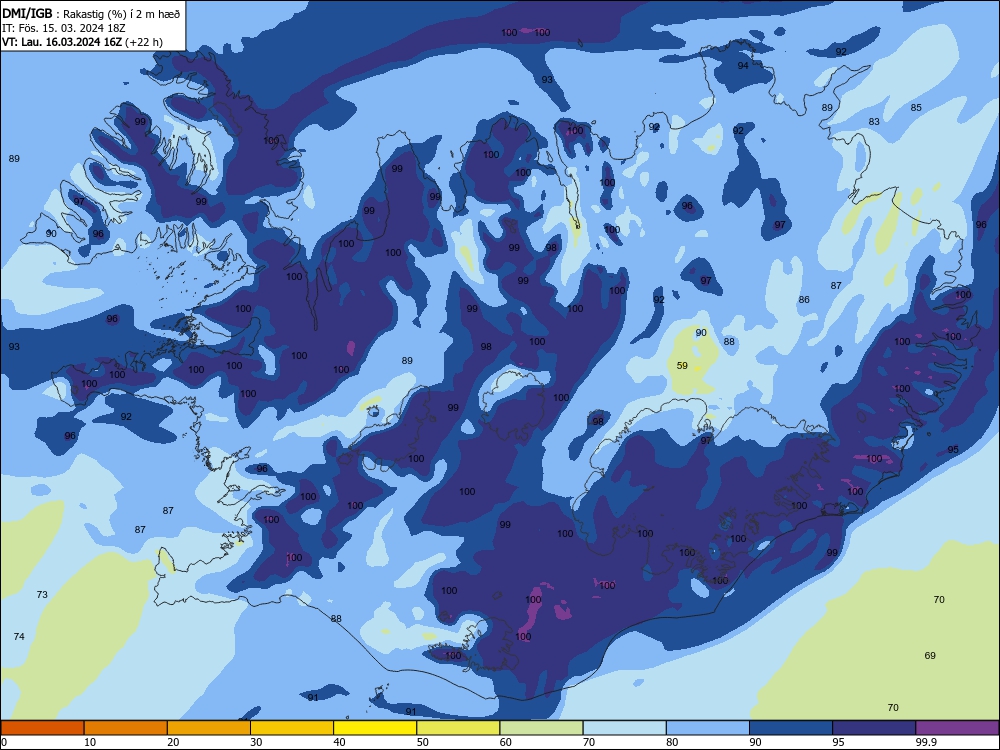This screenshot has height=750, width=1000.
Task: Click the '30' label on the legend scale
Action: pos(256,742)
